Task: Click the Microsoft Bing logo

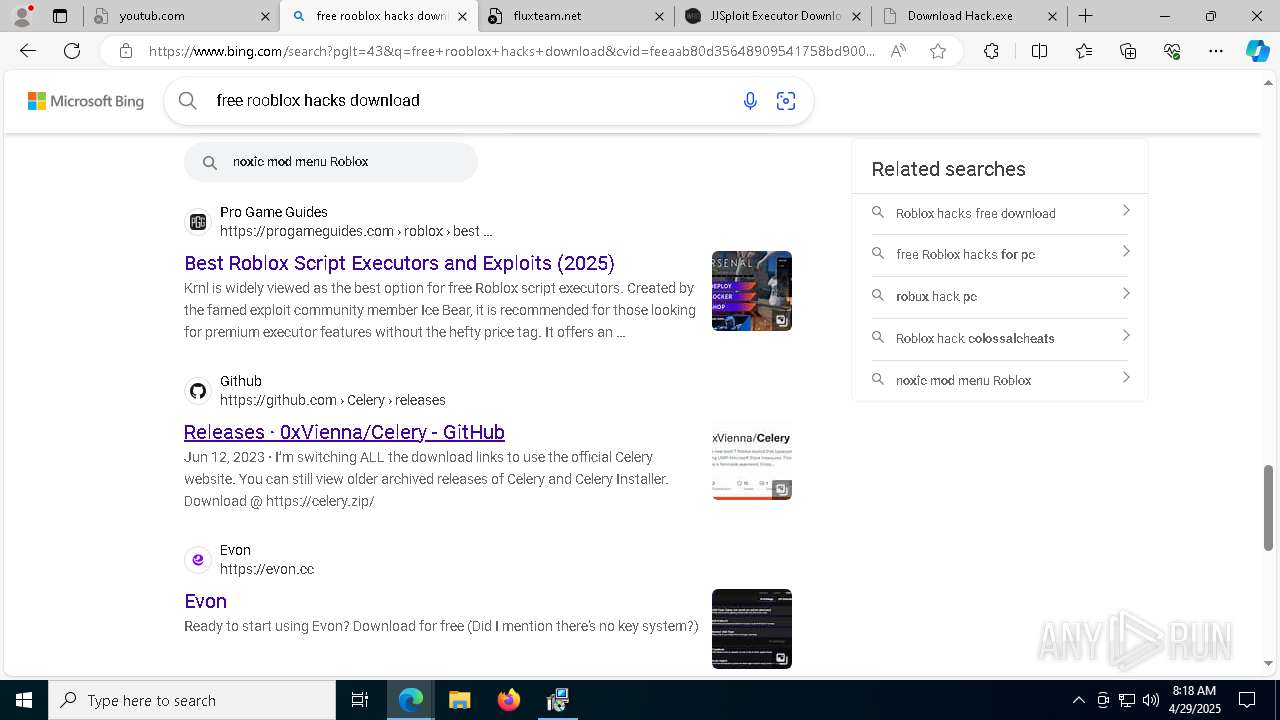Action: 86,101
